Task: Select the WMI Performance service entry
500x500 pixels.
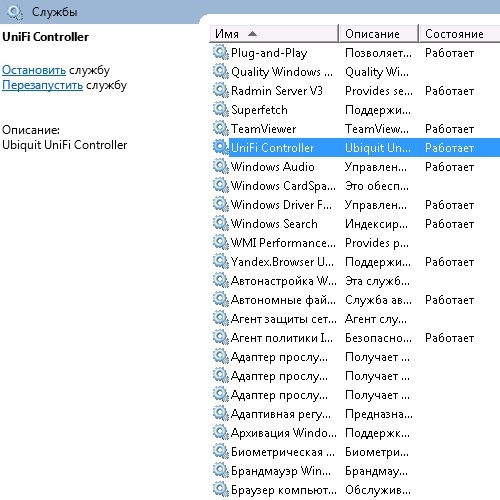Action: click(356, 243)
